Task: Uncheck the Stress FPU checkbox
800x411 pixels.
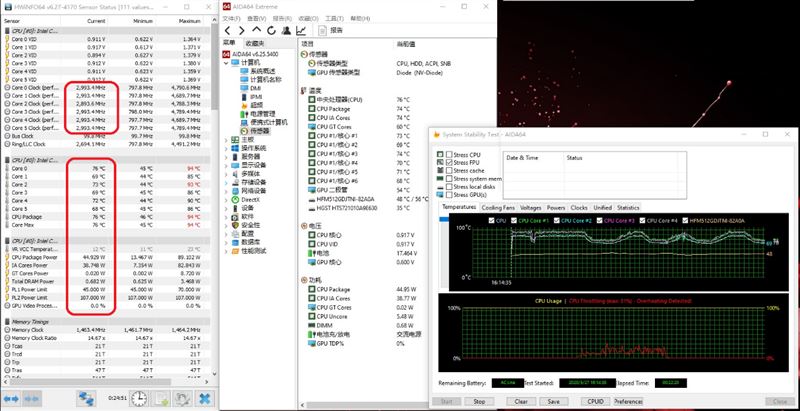Action: click(449, 162)
